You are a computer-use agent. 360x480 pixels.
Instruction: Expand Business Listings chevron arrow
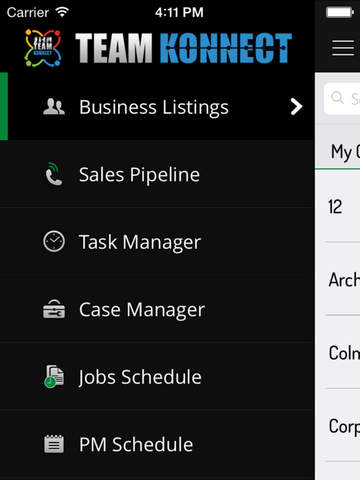(296, 107)
